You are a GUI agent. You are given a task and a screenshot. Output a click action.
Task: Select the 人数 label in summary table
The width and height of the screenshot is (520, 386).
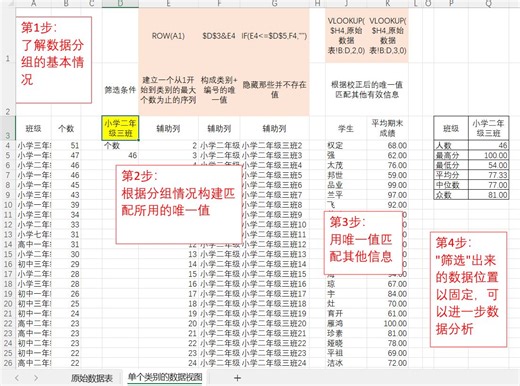tap(451, 146)
